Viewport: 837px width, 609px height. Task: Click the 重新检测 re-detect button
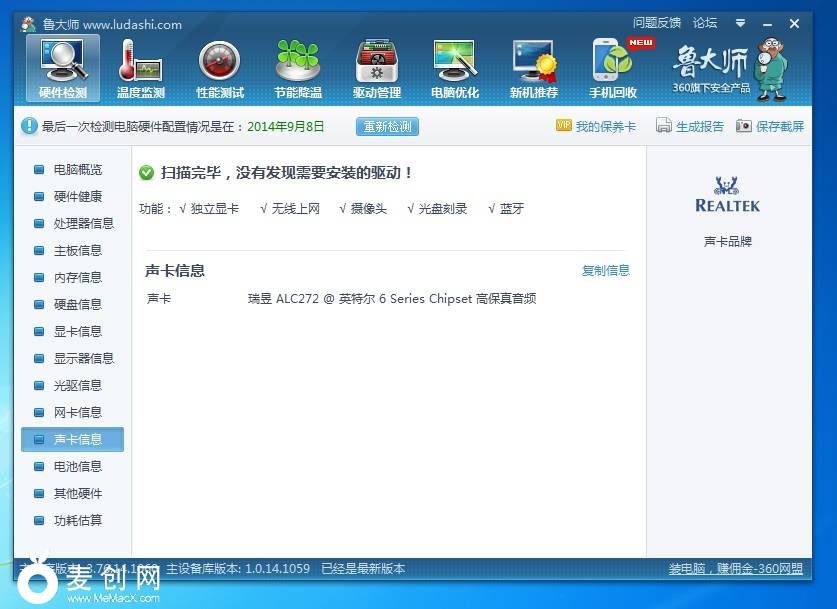[x=387, y=127]
